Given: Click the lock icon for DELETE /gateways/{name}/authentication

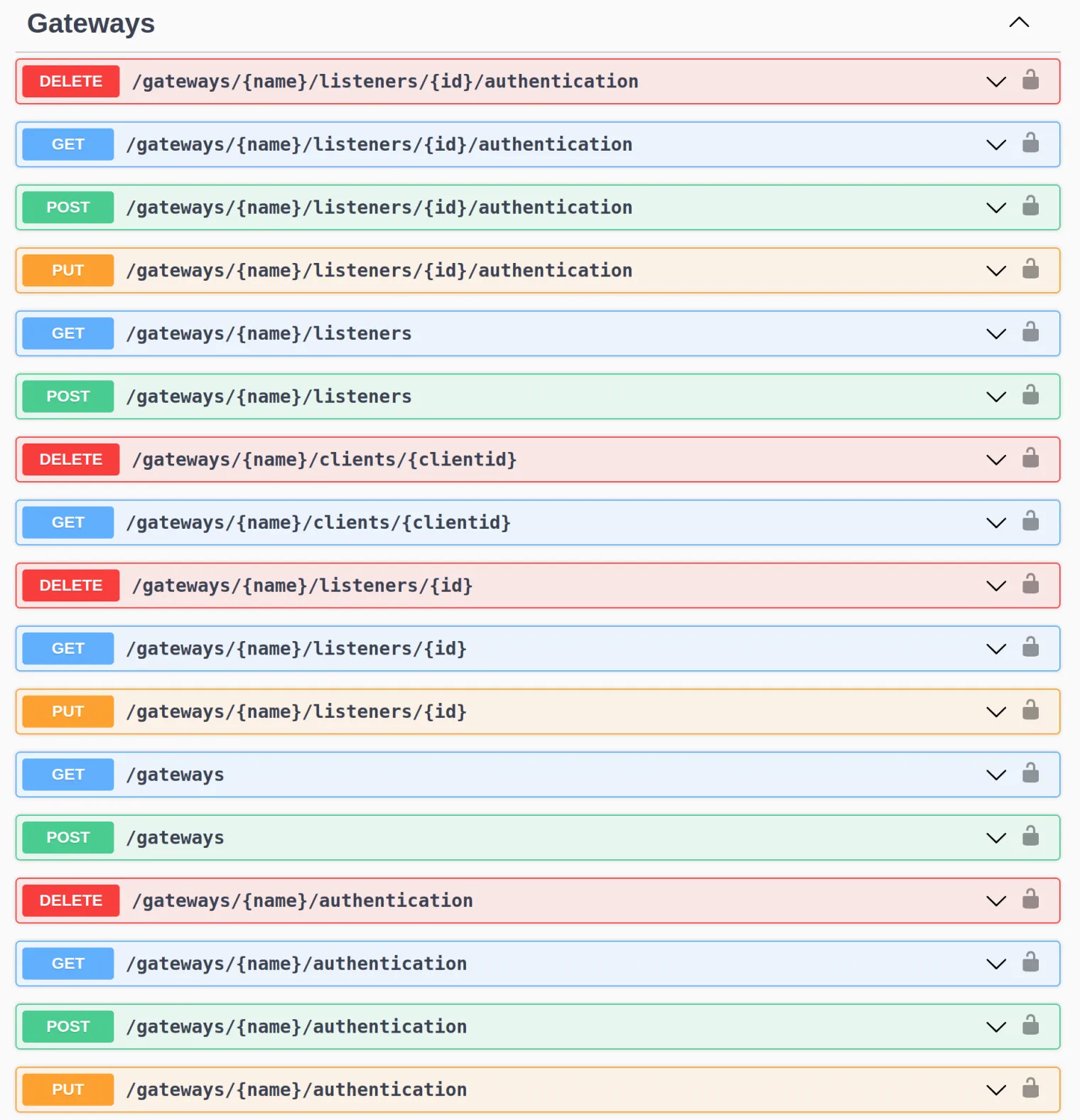Looking at the screenshot, I should 1030,899.
